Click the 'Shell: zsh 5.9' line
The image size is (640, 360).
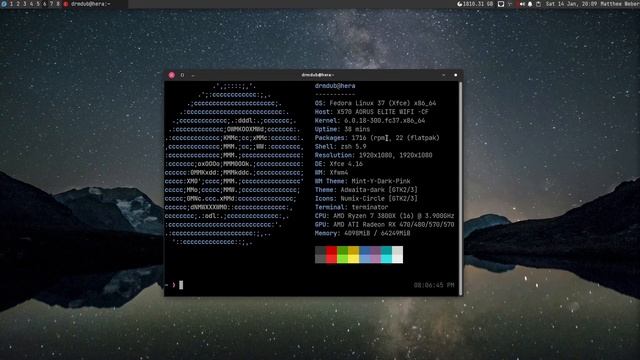[340, 147]
